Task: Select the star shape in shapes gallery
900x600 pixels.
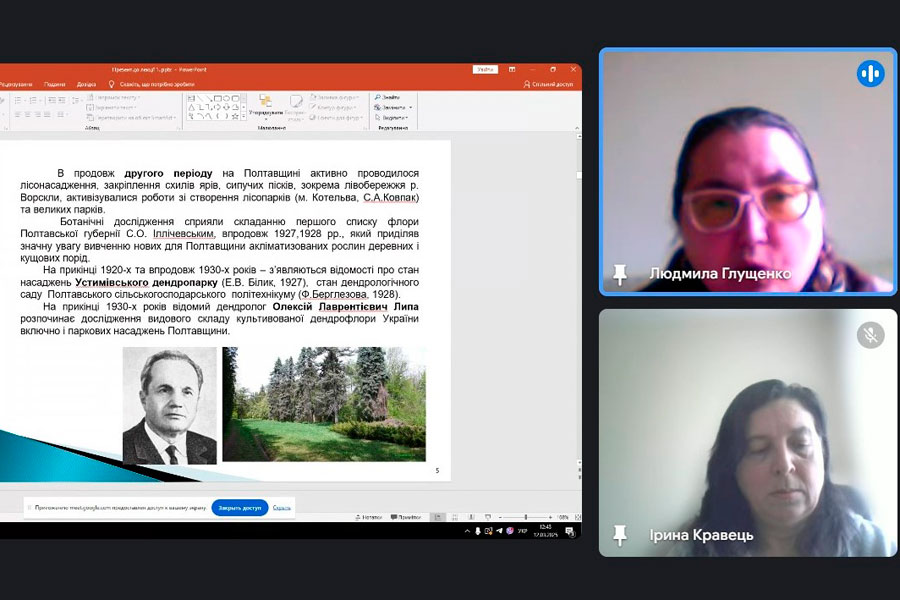Action: (x=235, y=117)
